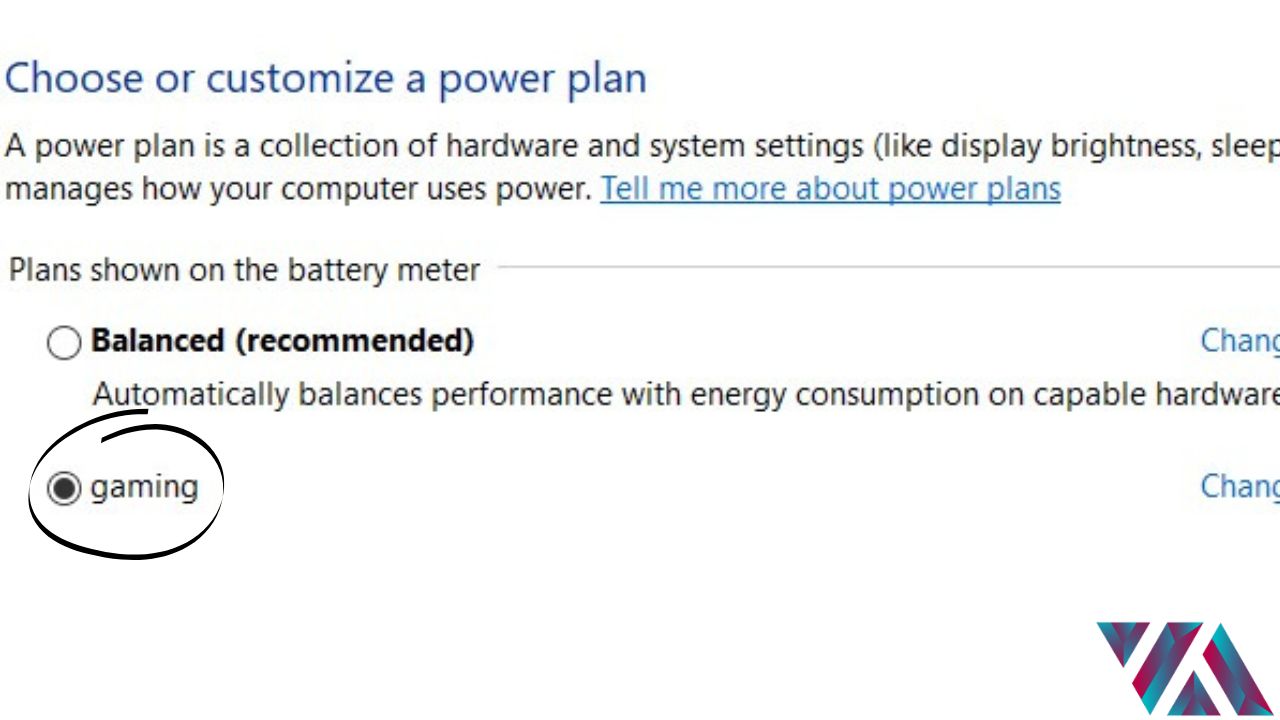Click the text manages how your computer uses power

click(298, 188)
